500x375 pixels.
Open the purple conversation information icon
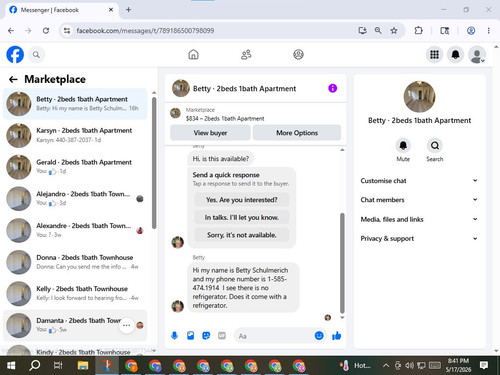click(x=332, y=88)
